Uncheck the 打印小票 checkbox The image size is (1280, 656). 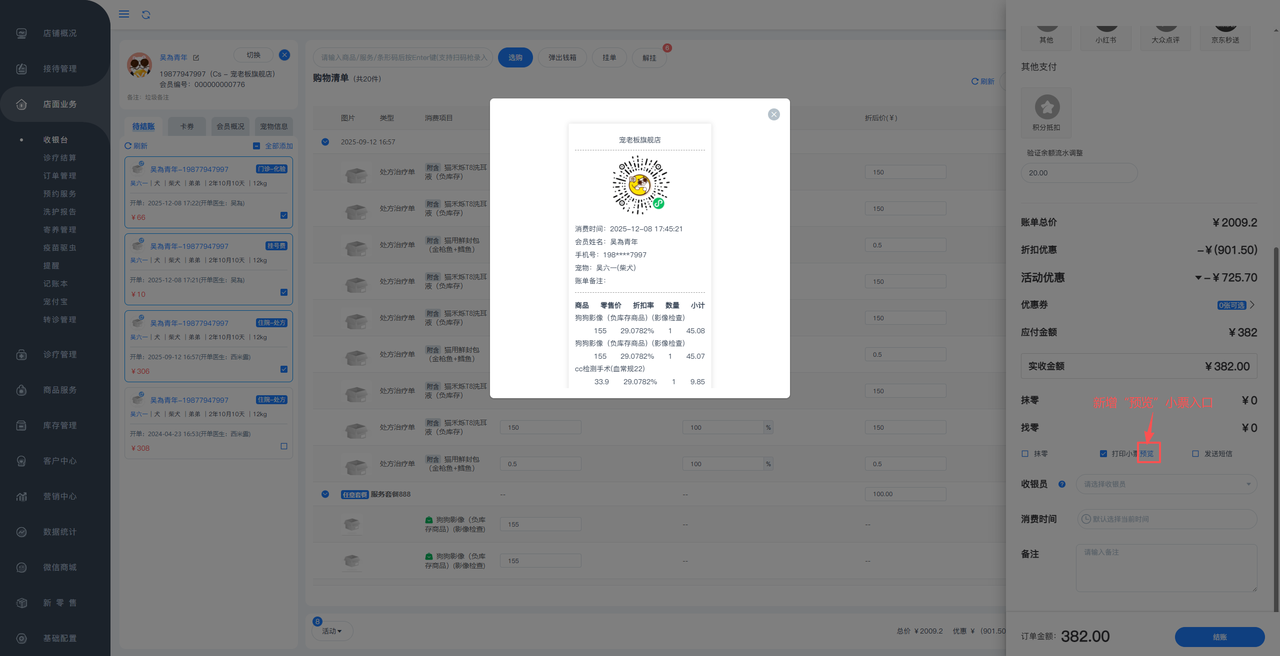[x=1103, y=454]
